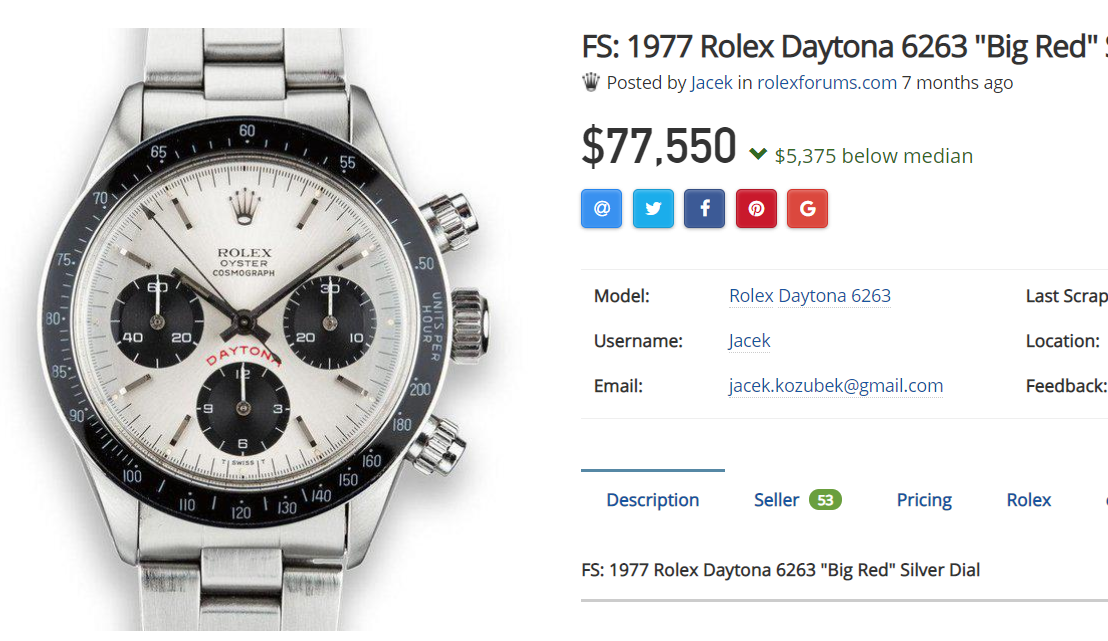Screen dimensions: 1108x641
Task: Pin listing with the Pinterest icon
Action: (756, 209)
